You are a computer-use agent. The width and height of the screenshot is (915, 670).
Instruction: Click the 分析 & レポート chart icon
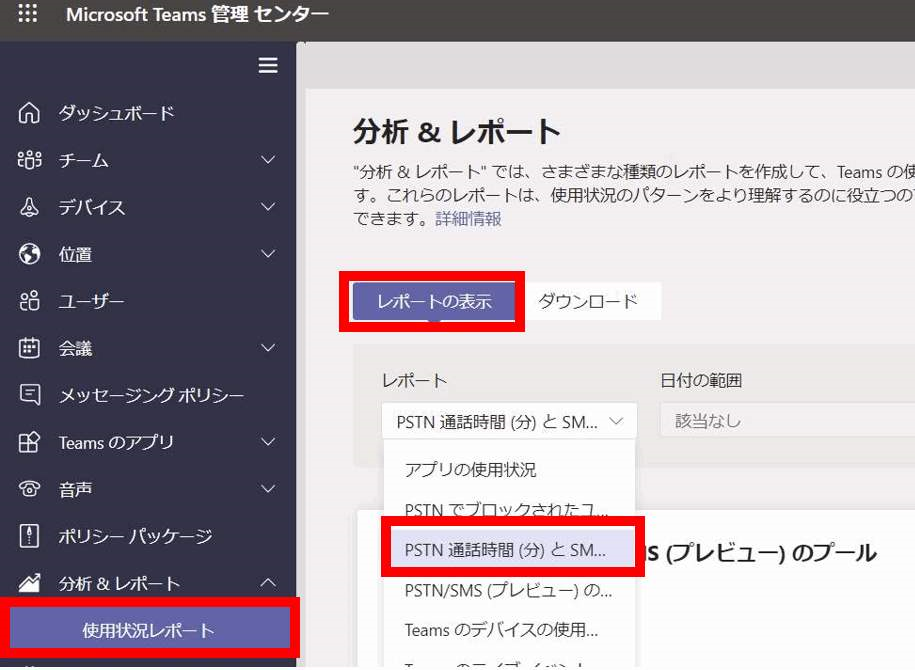click(x=29, y=583)
